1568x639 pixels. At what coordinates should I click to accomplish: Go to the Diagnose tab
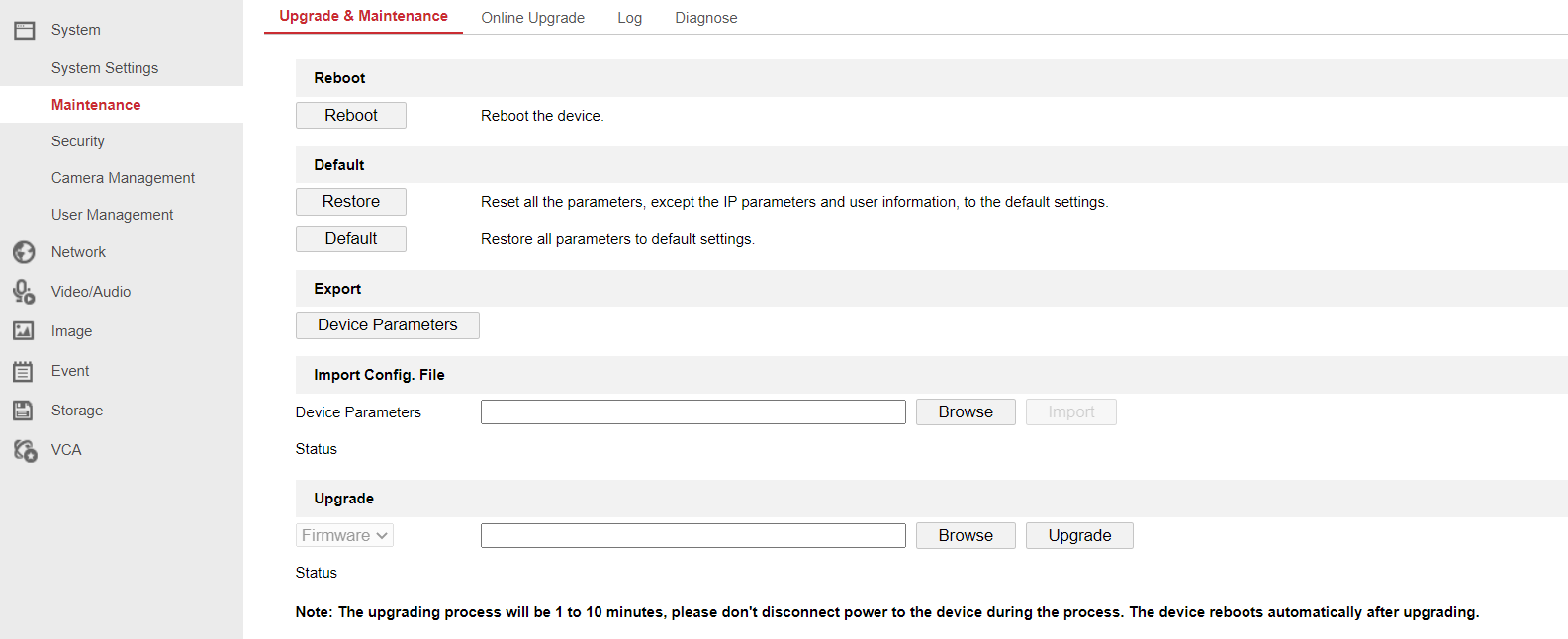(705, 18)
